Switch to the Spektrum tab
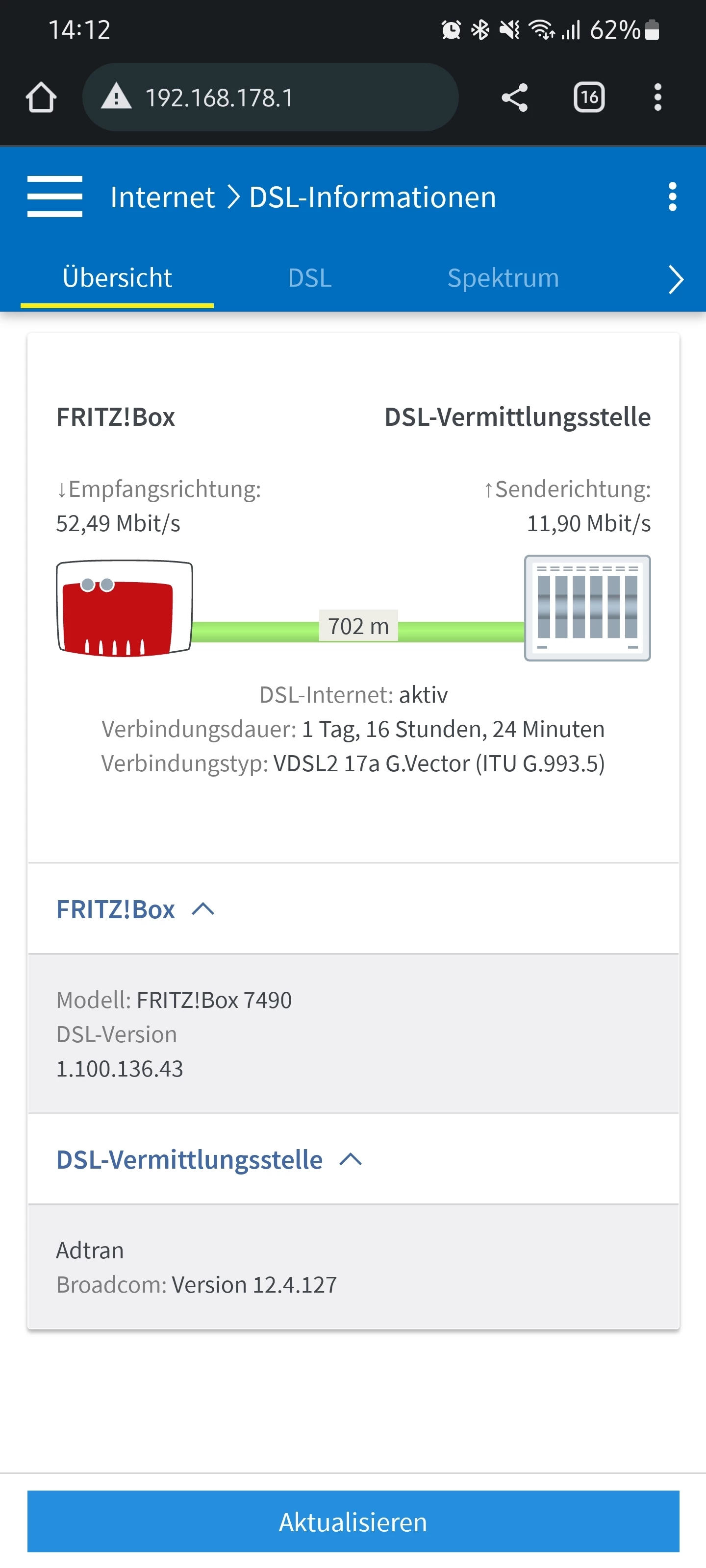 tap(503, 278)
